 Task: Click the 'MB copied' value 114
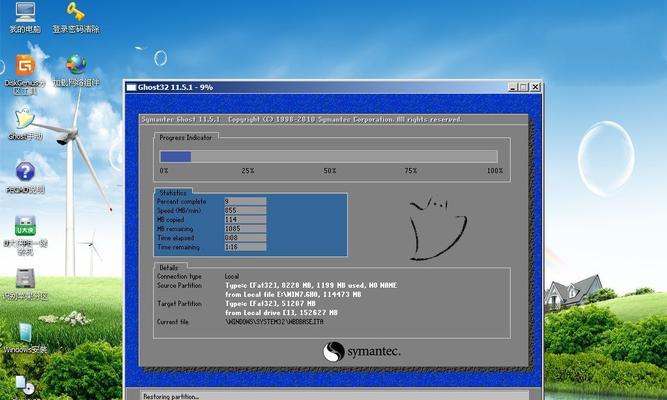245,220
